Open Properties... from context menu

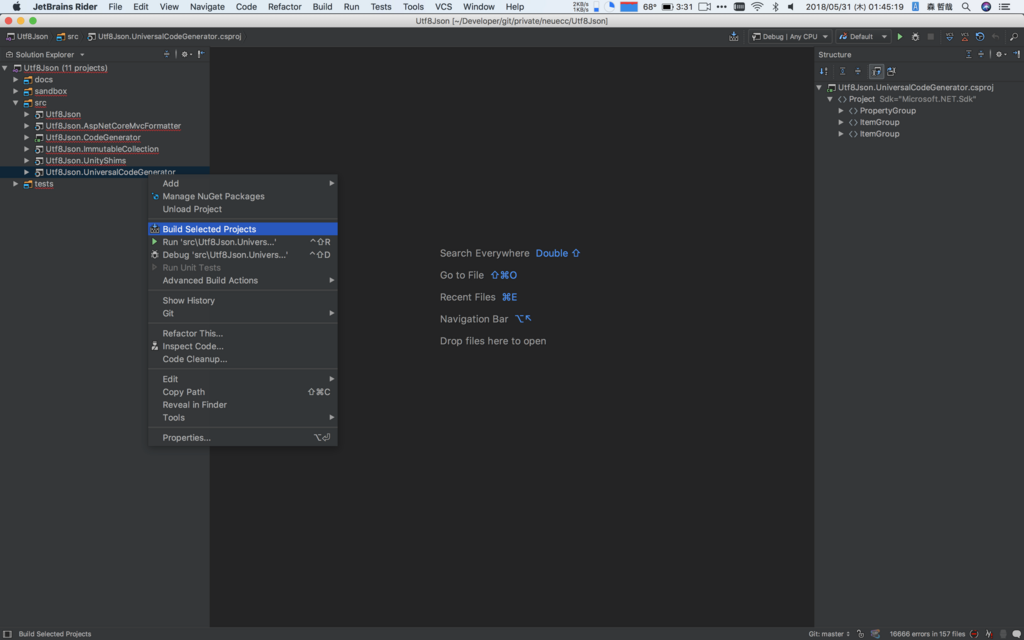[x=243, y=438]
